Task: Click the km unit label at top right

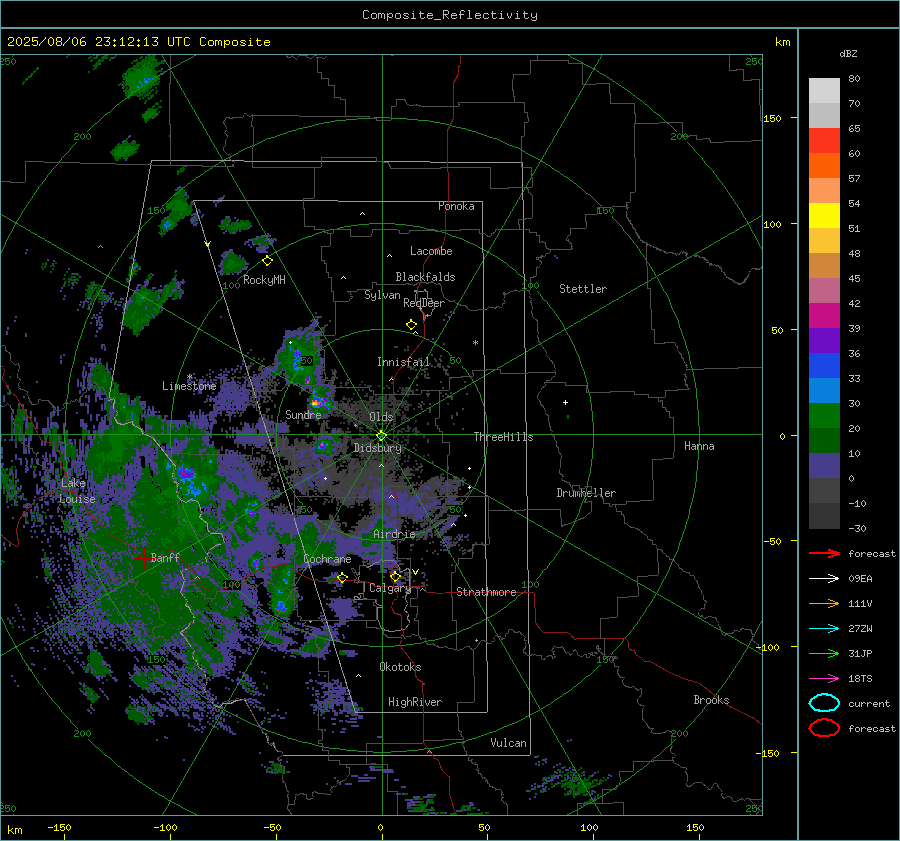Action: (782, 42)
